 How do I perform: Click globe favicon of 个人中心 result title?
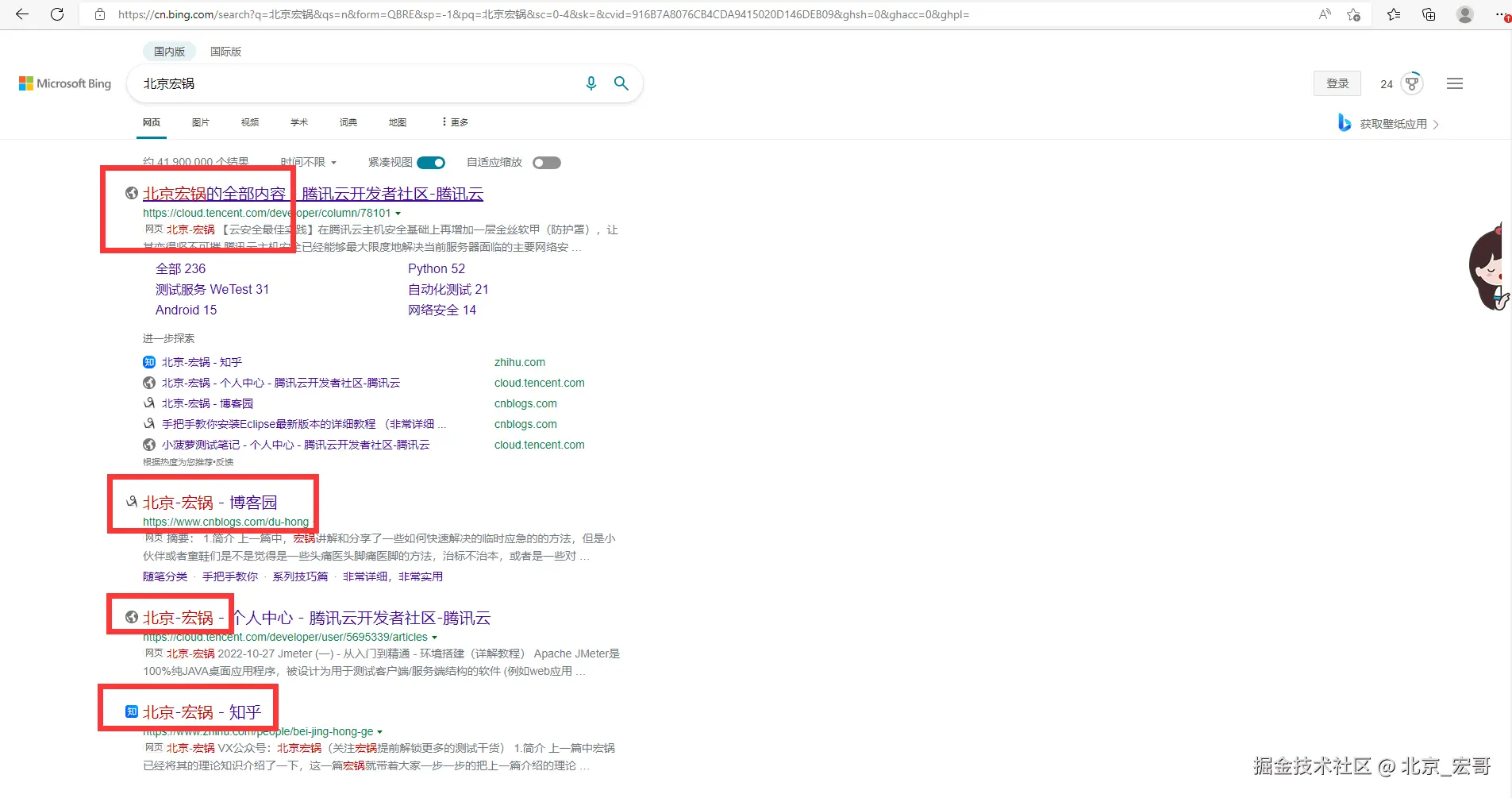(x=132, y=617)
